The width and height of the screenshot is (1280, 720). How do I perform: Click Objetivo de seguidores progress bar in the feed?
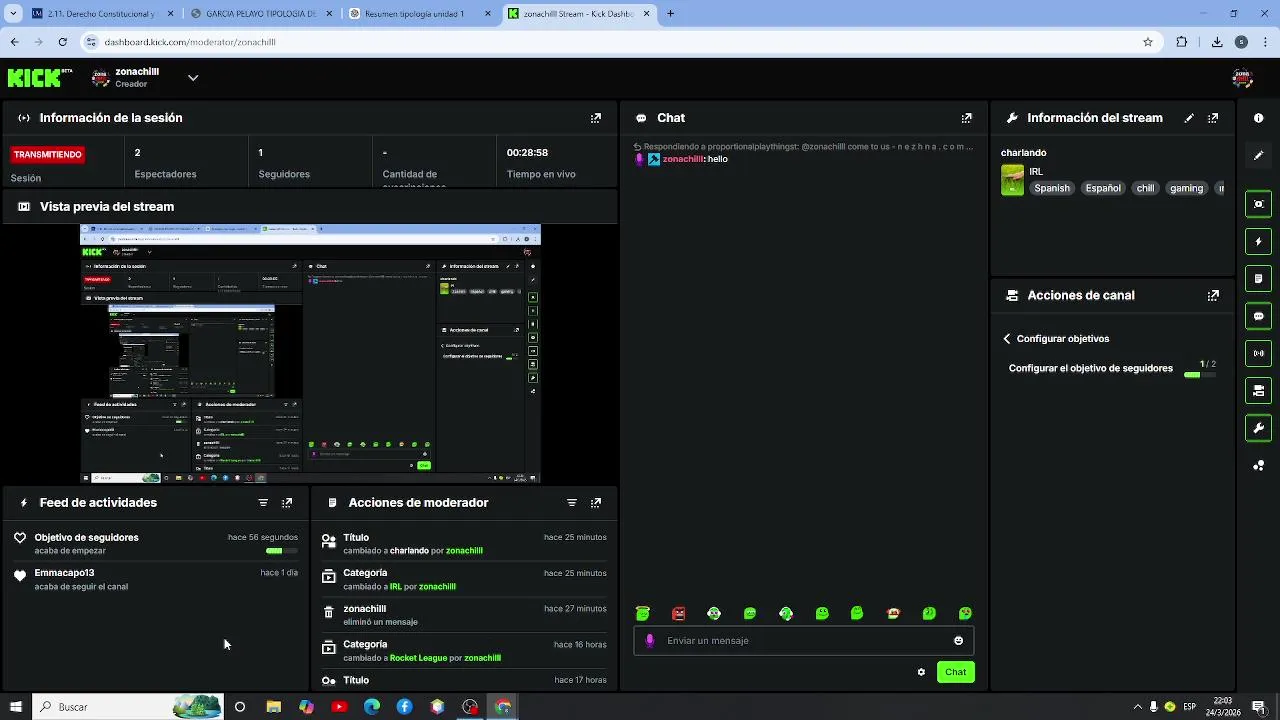281,551
